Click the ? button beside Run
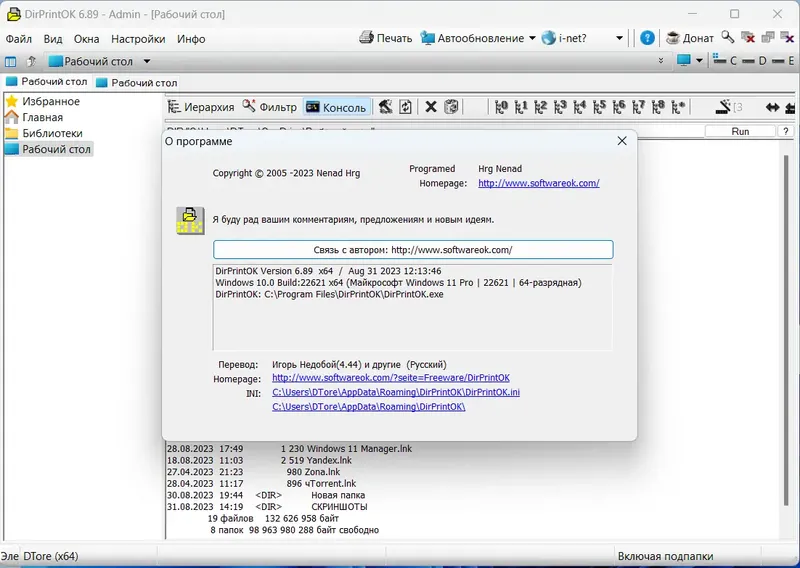800x568 pixels. [785, 131]
